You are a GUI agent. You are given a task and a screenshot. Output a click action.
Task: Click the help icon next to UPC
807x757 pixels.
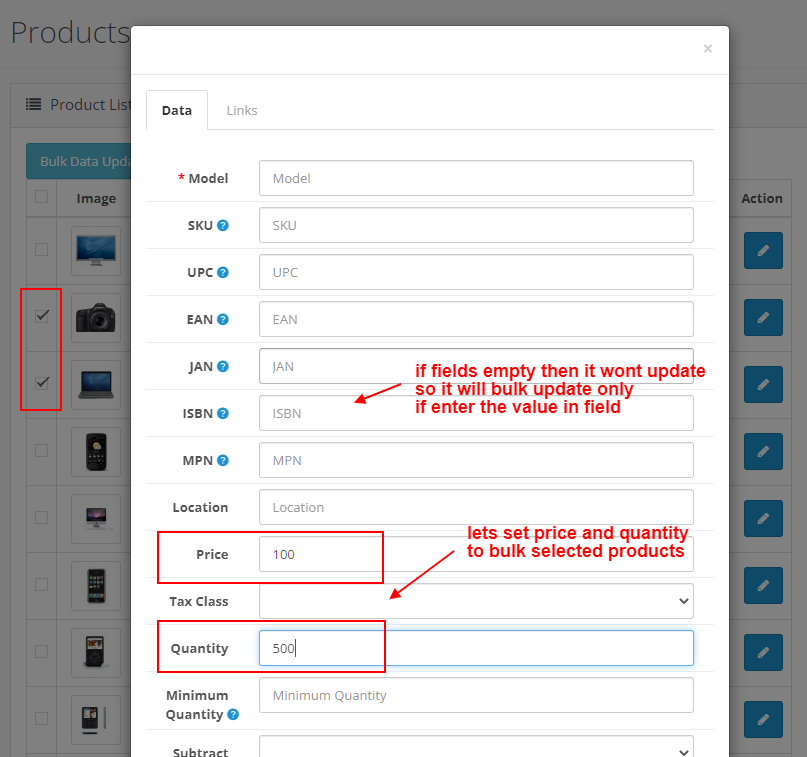click(223, 273)
